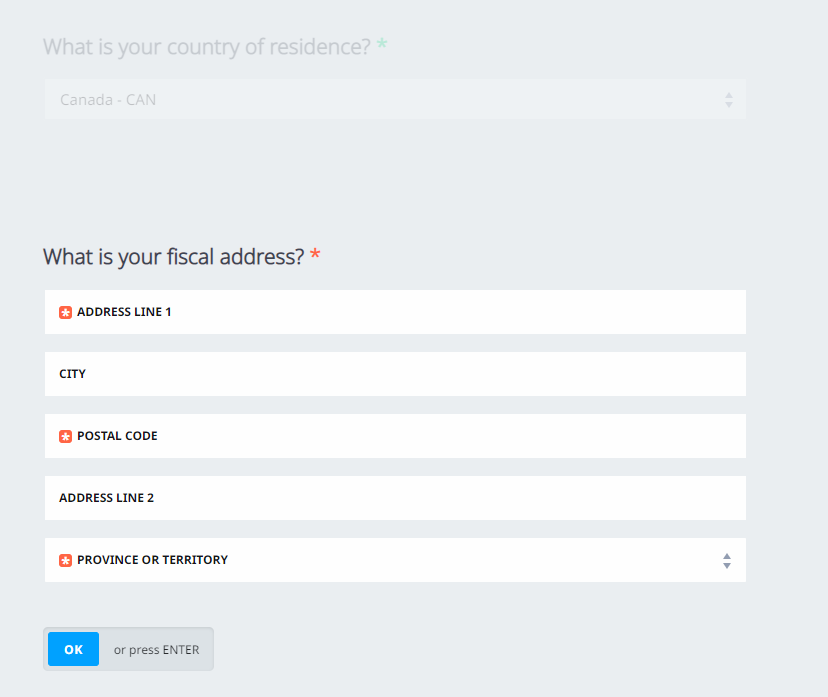828x697 pixels.
Task: Click the CITY label text
Action: coord(73,374)
